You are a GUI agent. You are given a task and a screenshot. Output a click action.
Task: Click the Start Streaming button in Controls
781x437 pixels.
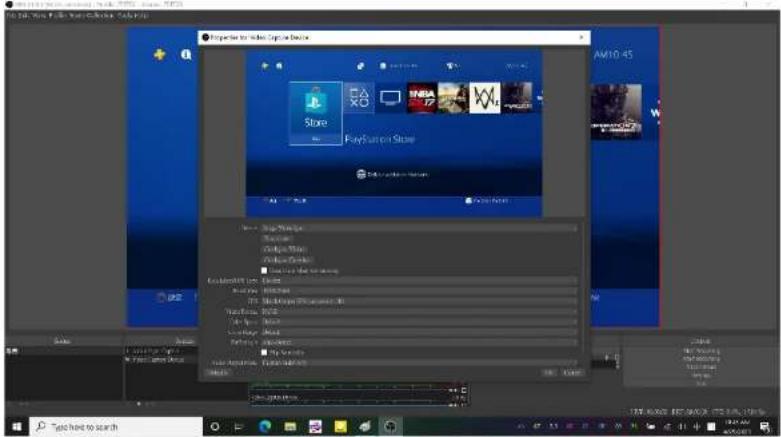[x=701, y=351]
